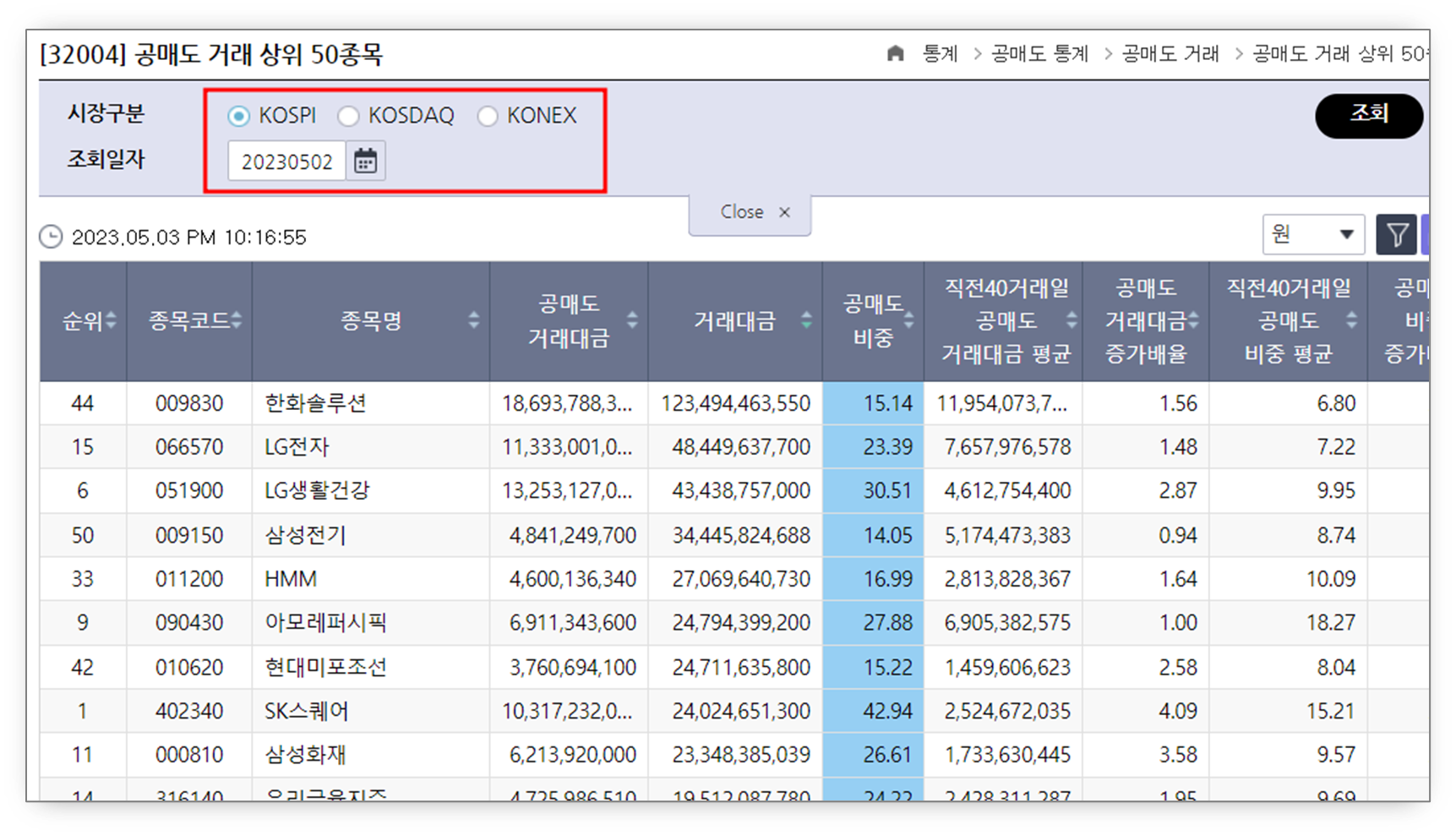Screen dimensions: 1456x836
Task: Sort by the 공매도 비중 column arrows
Action: [x=908, y=321]
